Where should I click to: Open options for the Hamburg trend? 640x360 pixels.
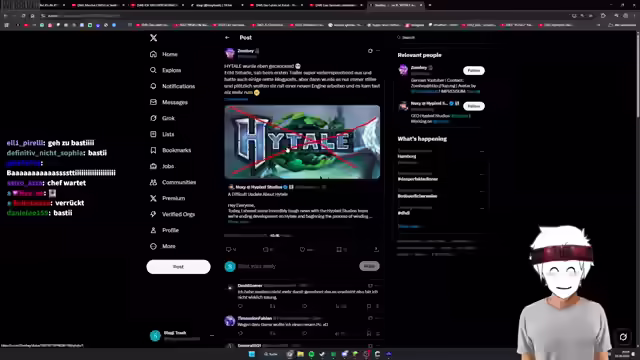point(482,151)
